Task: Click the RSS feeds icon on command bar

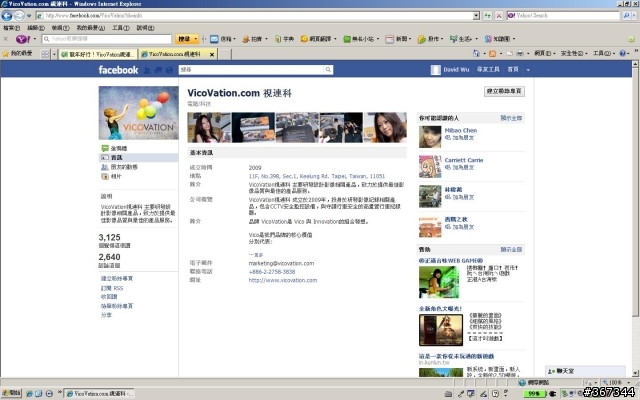Action: [493, 53]
